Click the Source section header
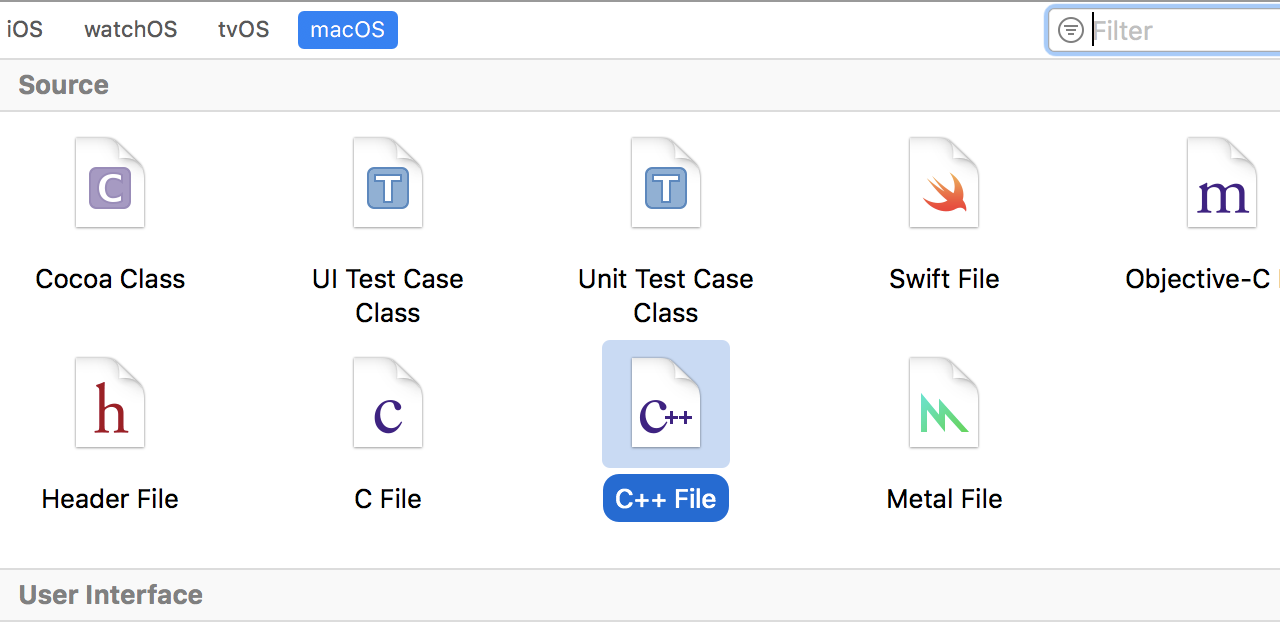 coord(64,85)
